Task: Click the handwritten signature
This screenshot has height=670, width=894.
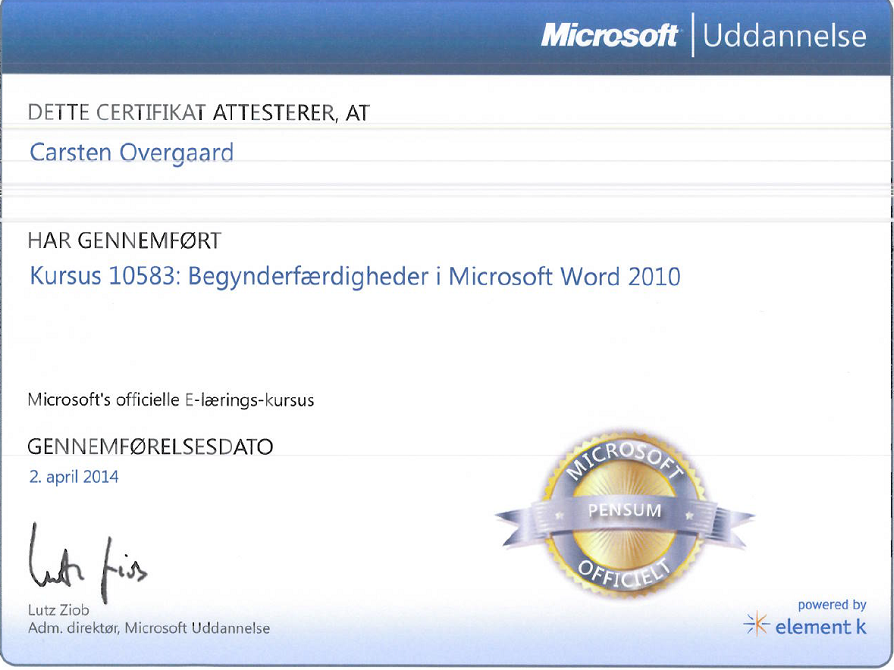Action: tap(87, 564)
